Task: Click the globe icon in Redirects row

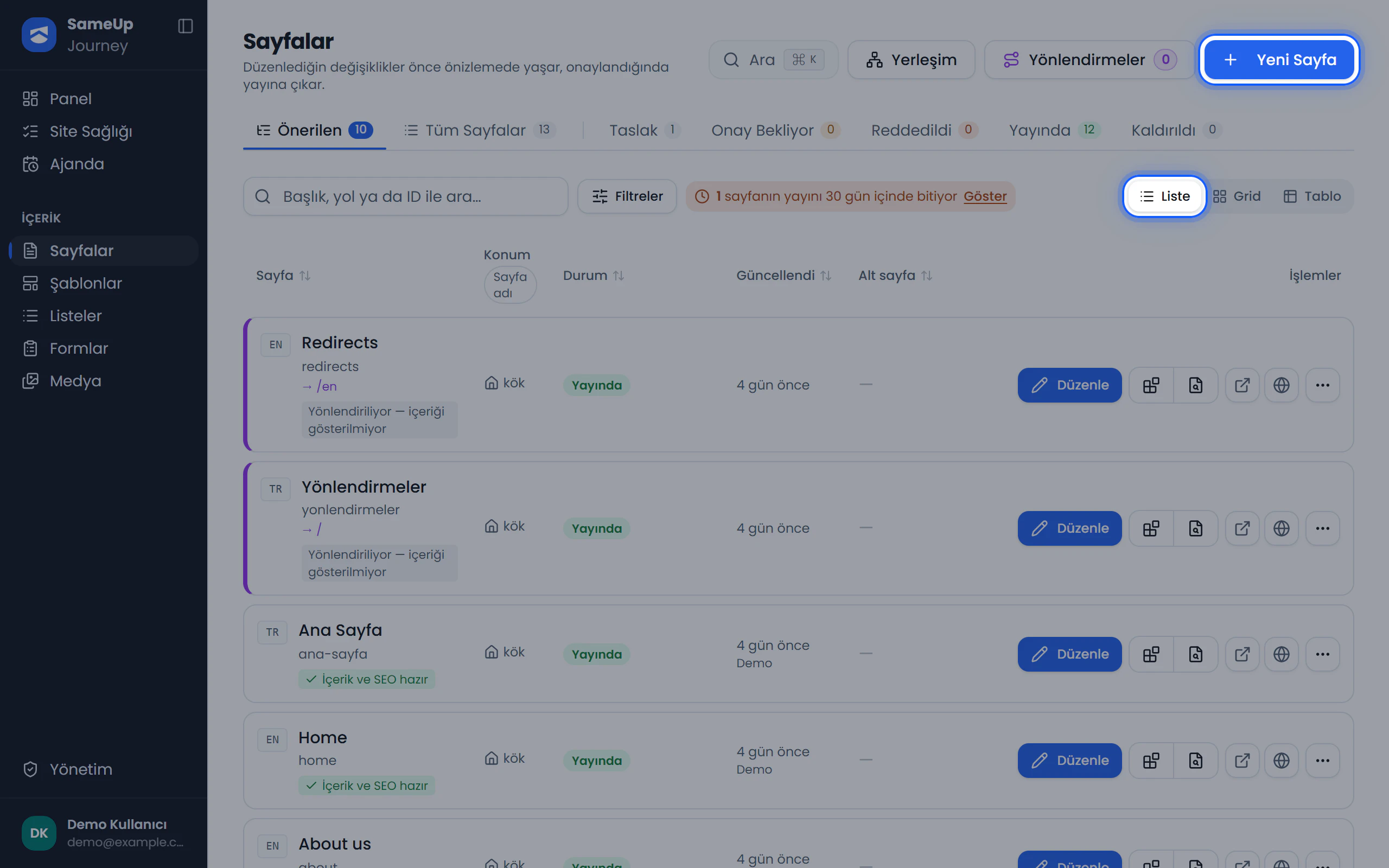Action: pos(1281,385)
